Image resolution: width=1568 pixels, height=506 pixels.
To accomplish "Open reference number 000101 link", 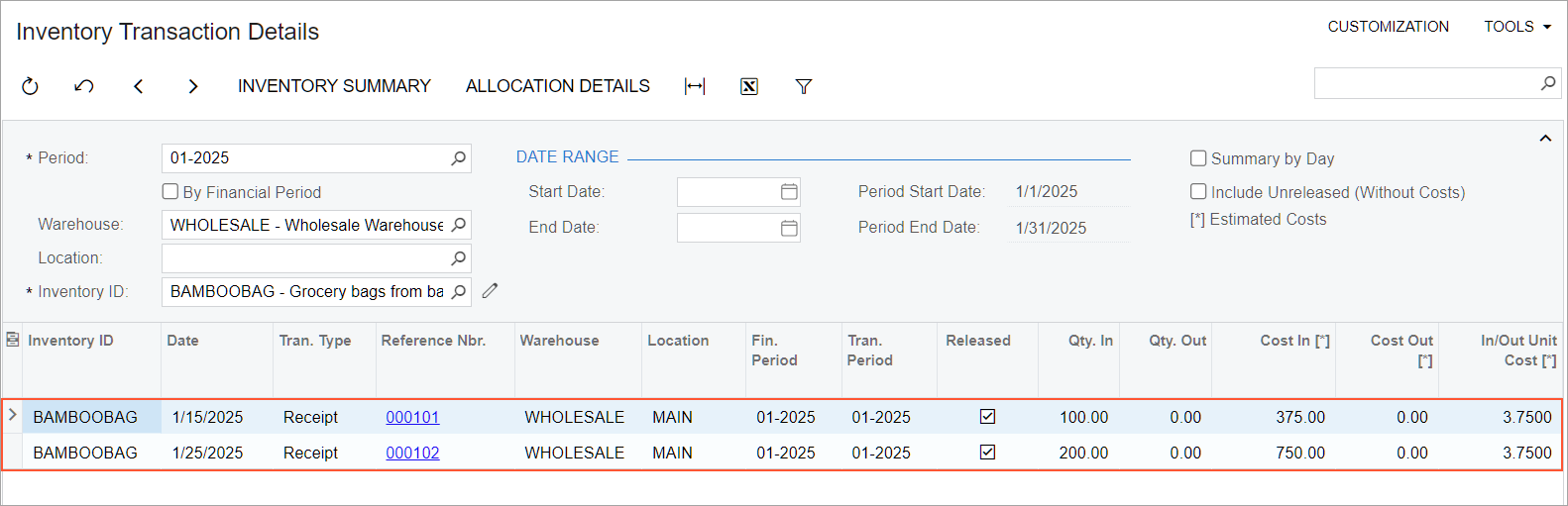I will click(412, 418).
